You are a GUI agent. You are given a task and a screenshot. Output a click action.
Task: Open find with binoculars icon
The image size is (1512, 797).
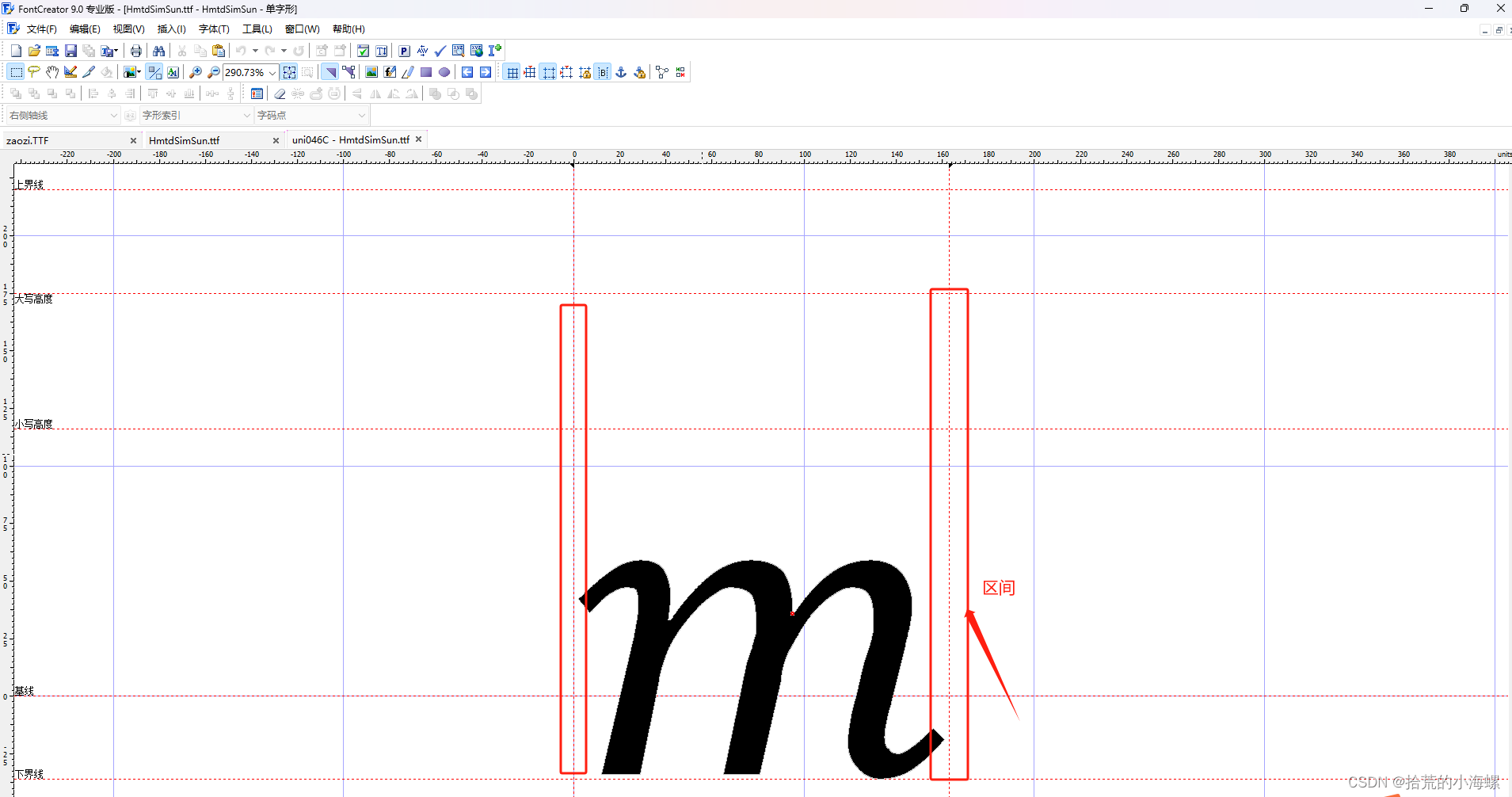click(158, 51)
